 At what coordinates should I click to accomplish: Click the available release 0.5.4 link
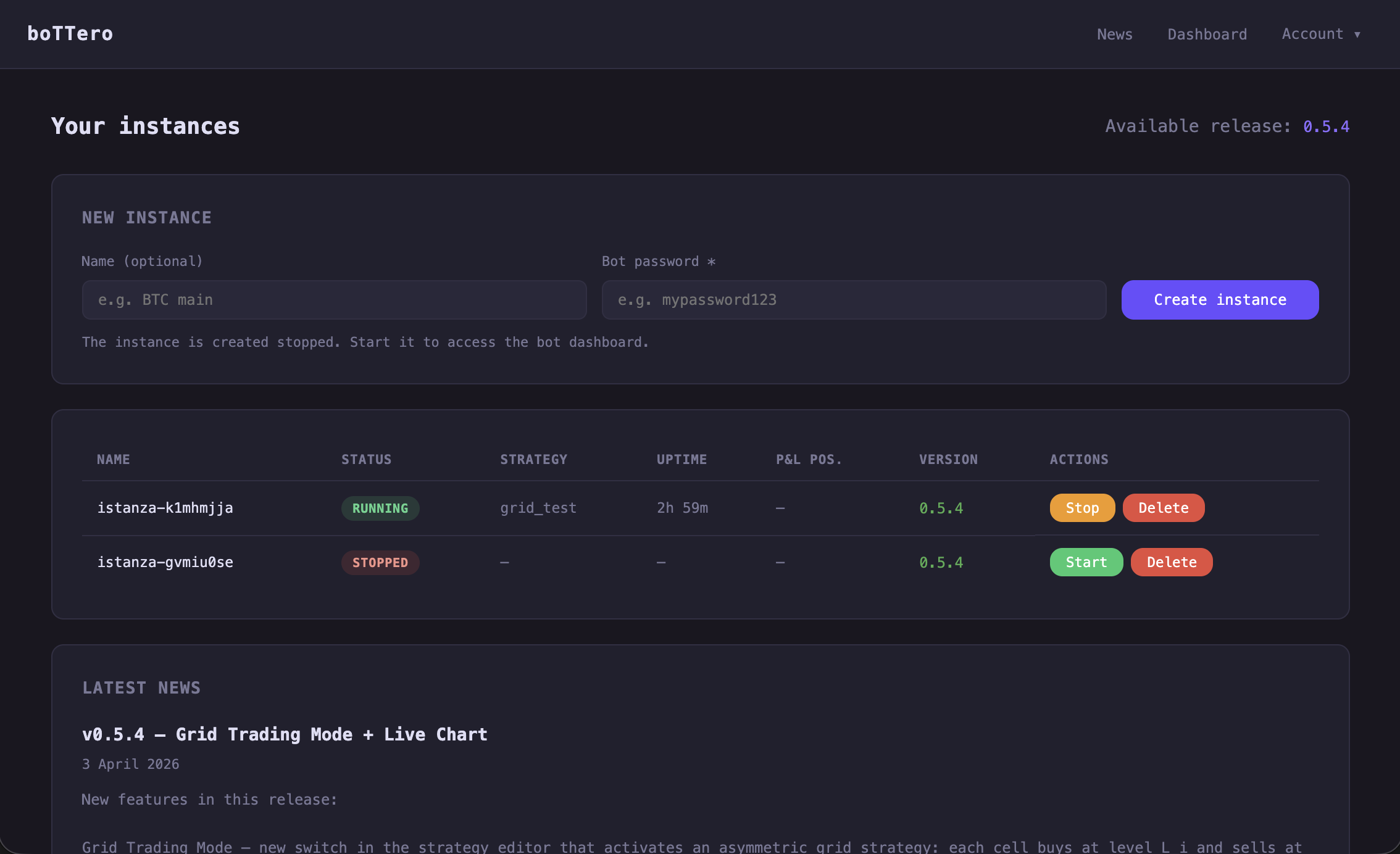(x=1326, y=126)
